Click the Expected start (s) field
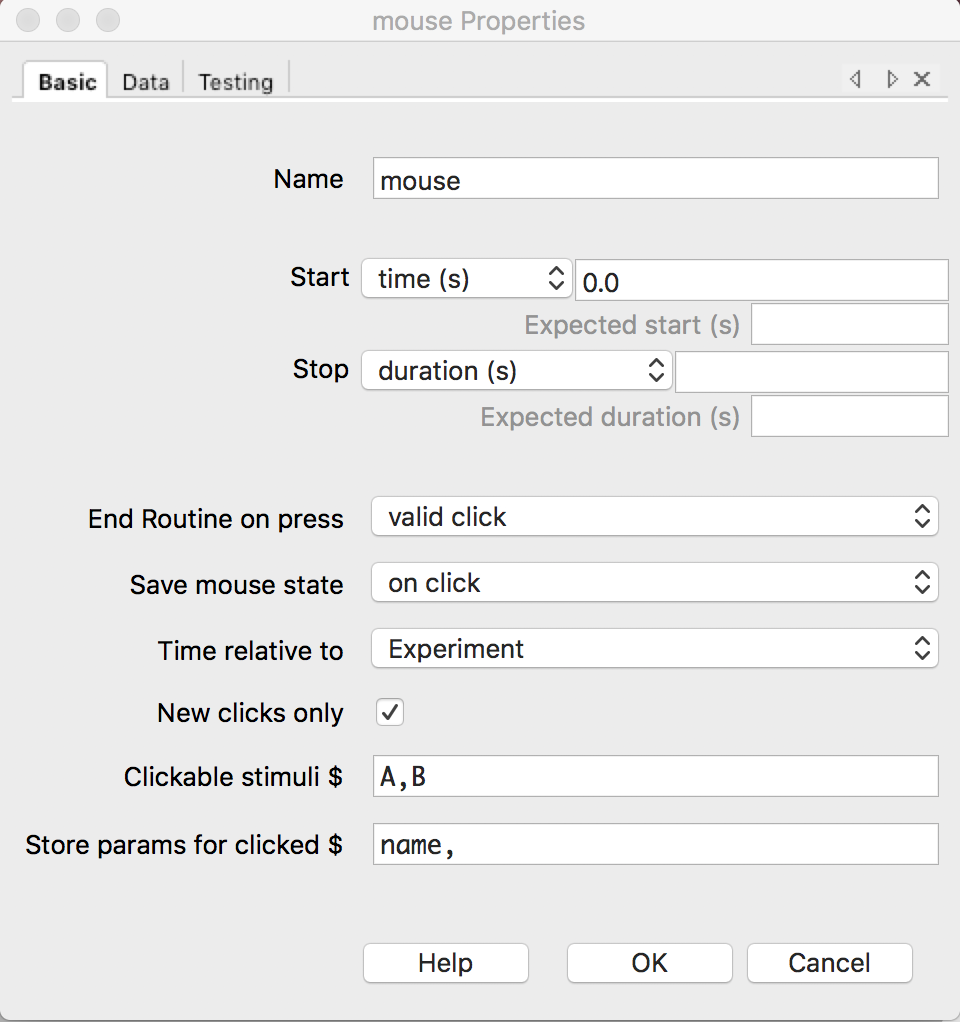 [849, 324]
